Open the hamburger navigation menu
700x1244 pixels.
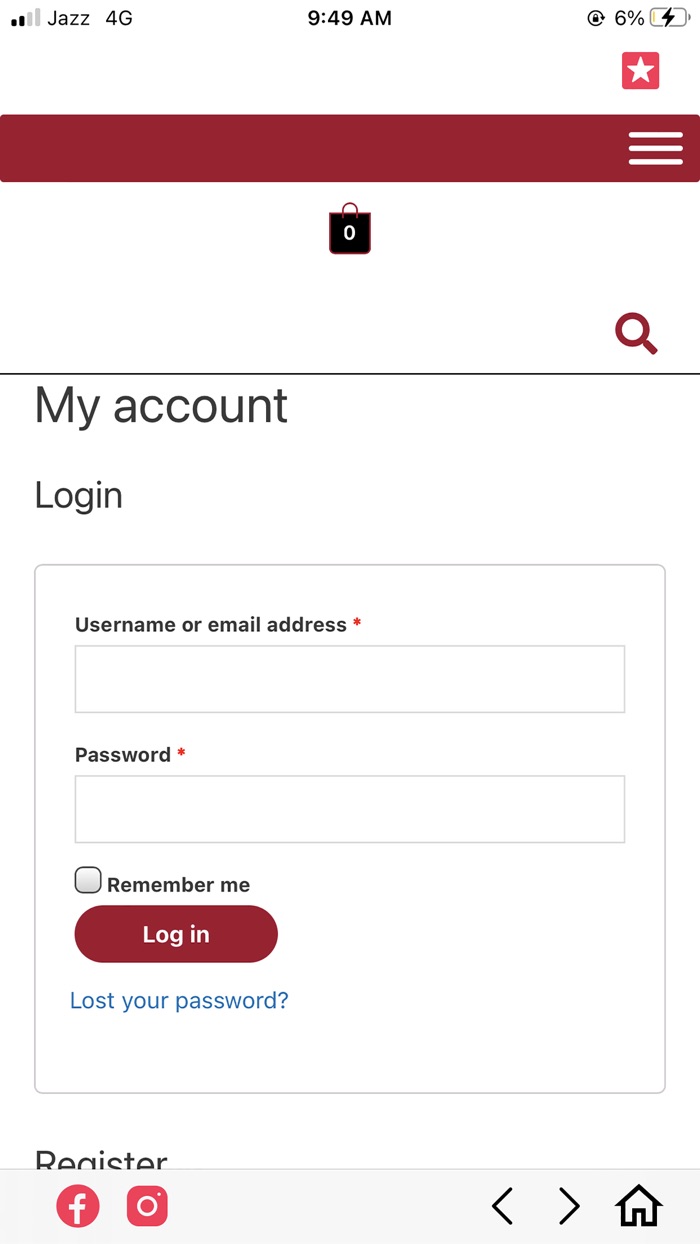click(655, 148)
